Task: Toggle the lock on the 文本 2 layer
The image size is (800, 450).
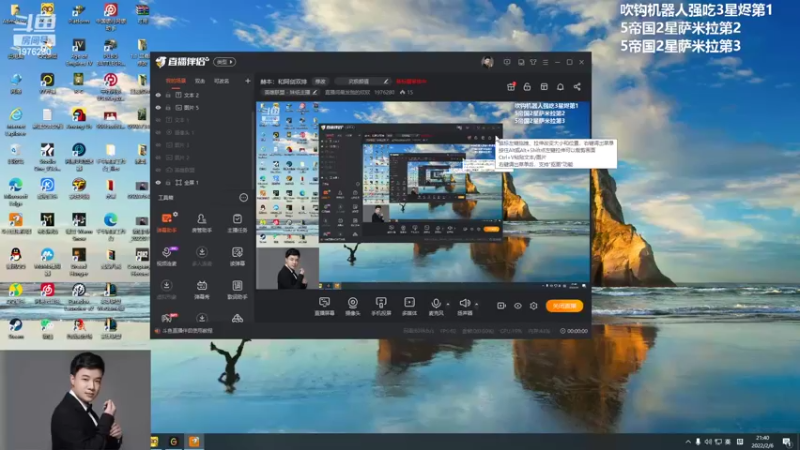Action: [x=168, y=95]
